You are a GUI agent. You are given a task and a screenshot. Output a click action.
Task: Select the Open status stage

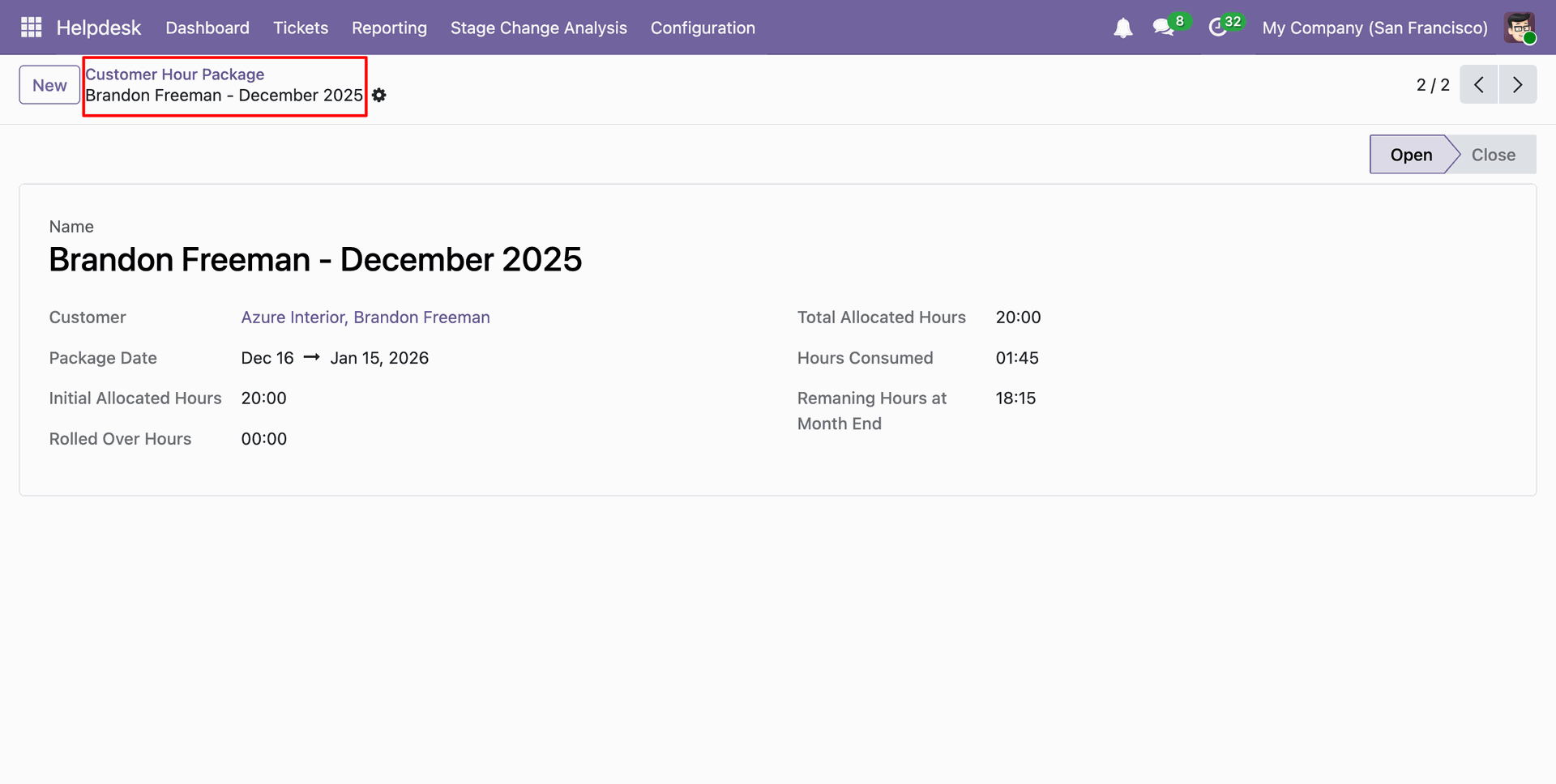coord(1410,155)
